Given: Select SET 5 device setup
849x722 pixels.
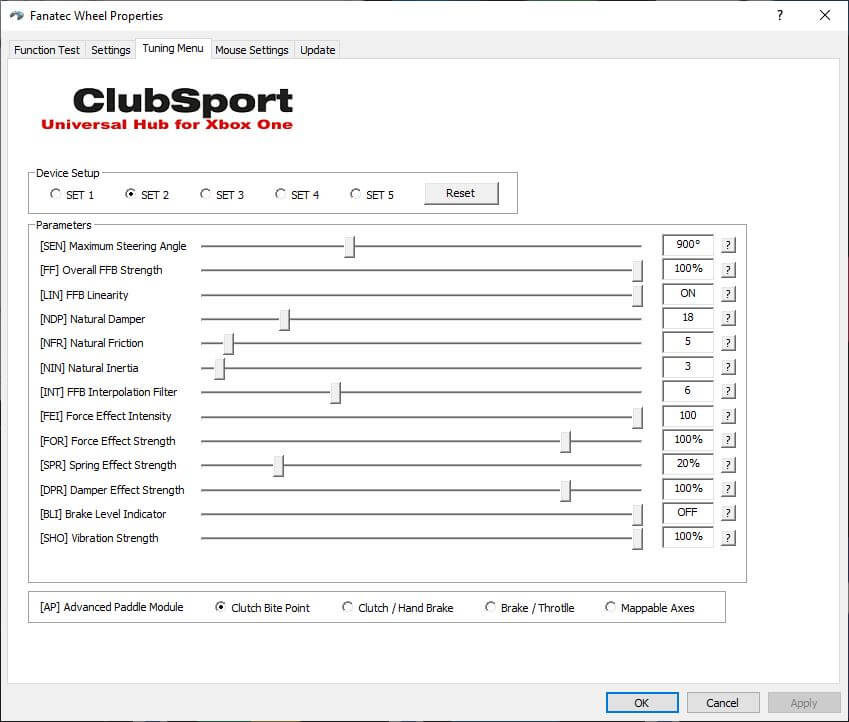Looking at the screenshot, I should 372,194.
